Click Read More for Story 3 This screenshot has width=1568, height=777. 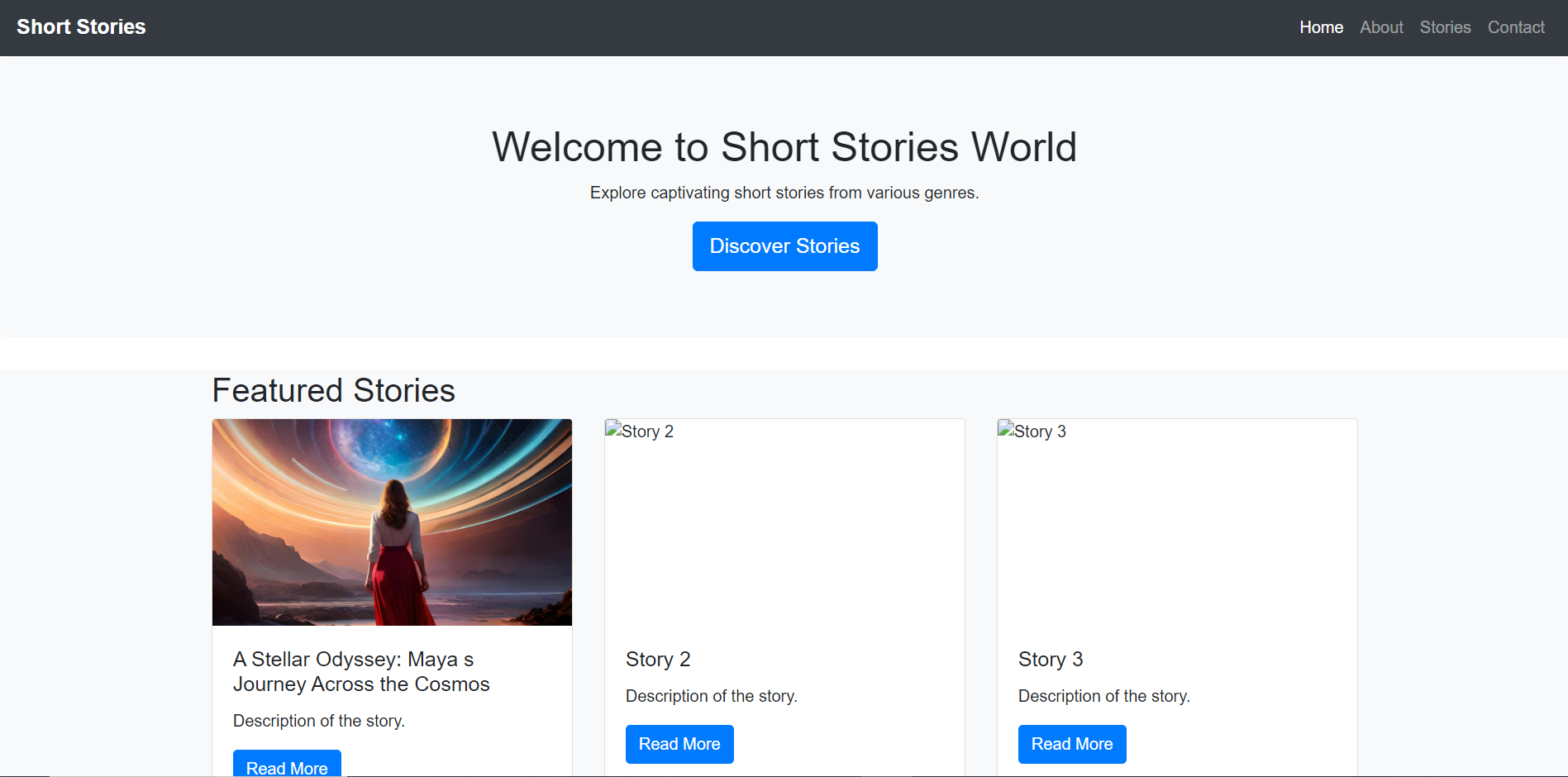click(1072, 744)
